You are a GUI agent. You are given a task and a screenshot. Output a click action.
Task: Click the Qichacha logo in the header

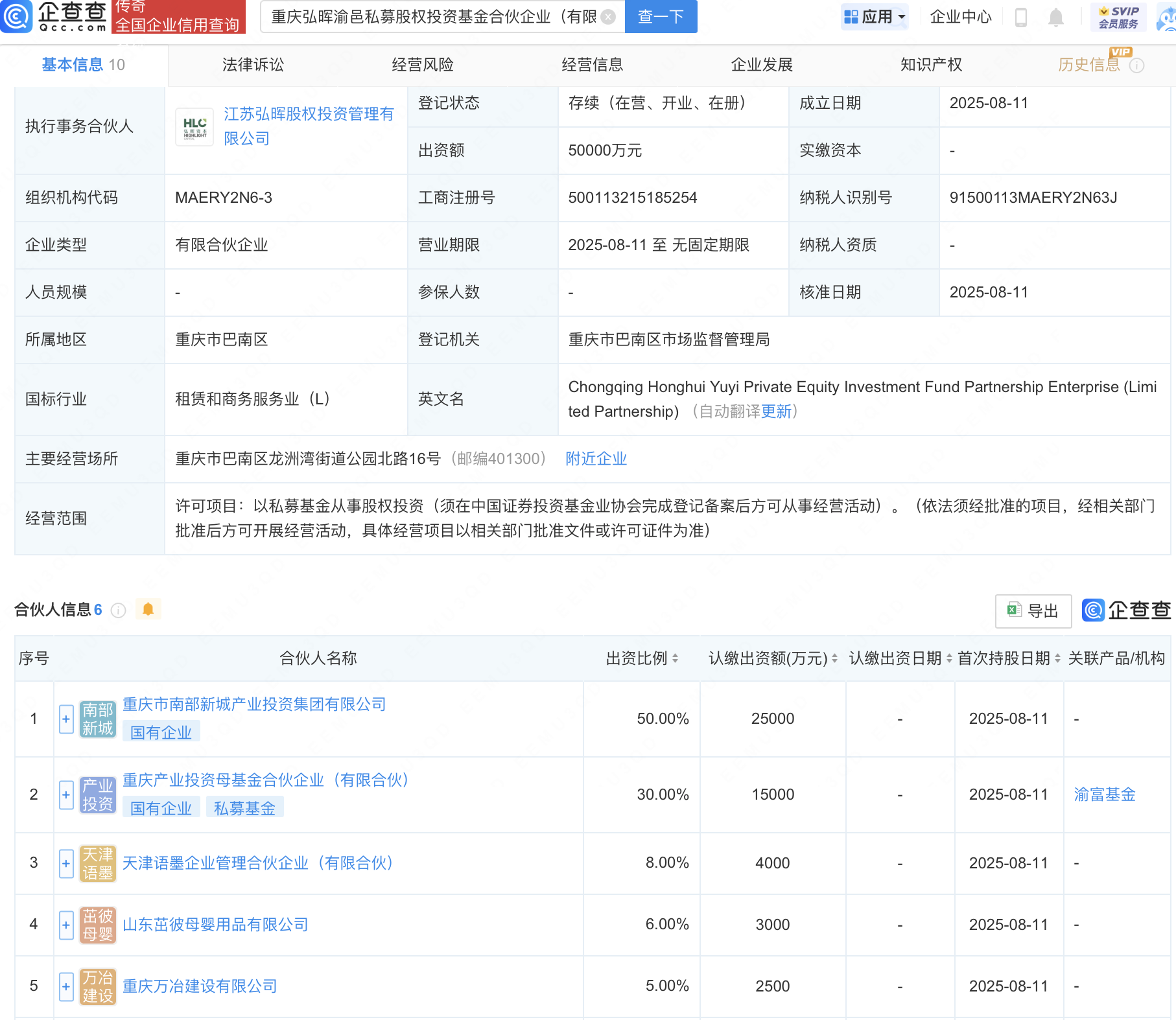point(54,16)
